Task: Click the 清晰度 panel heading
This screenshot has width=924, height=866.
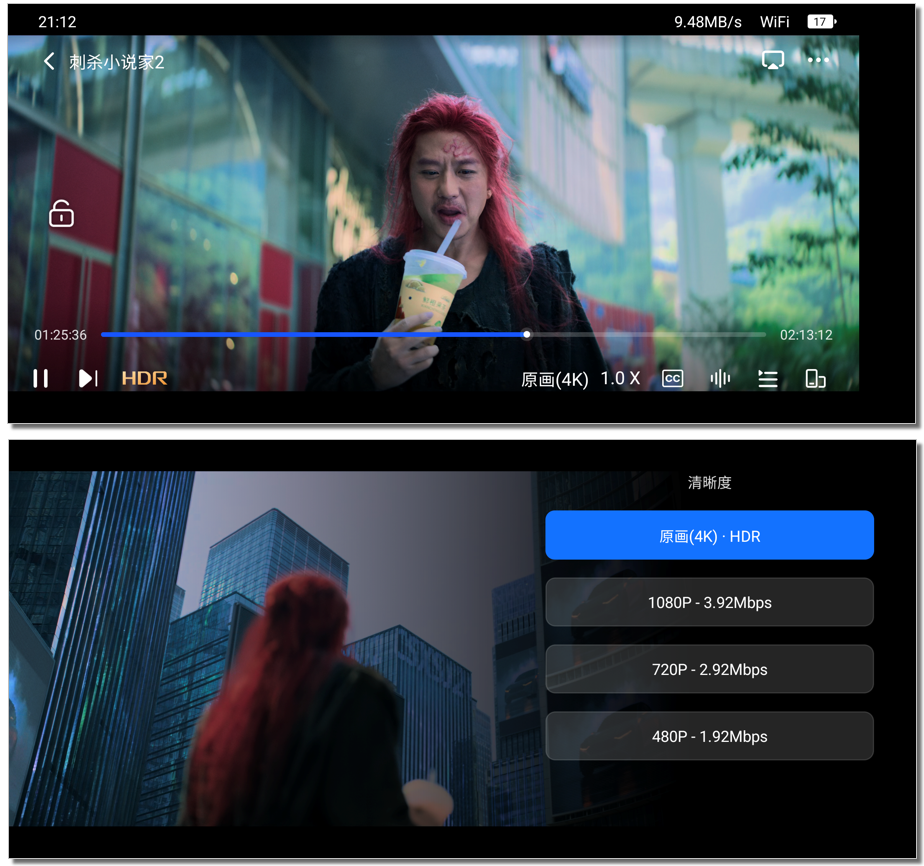Action: point(710,482)
